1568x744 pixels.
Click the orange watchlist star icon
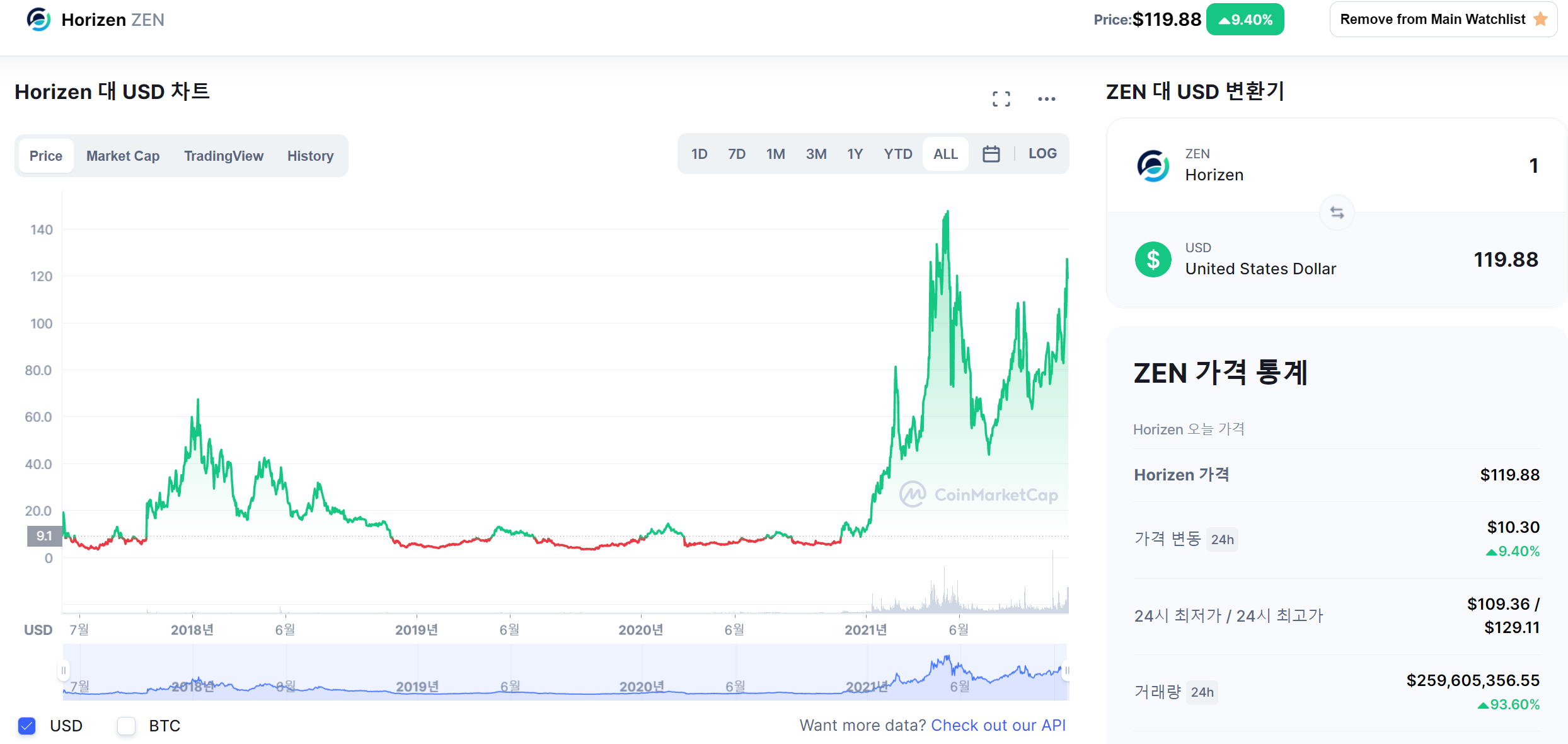(1541, 20)
